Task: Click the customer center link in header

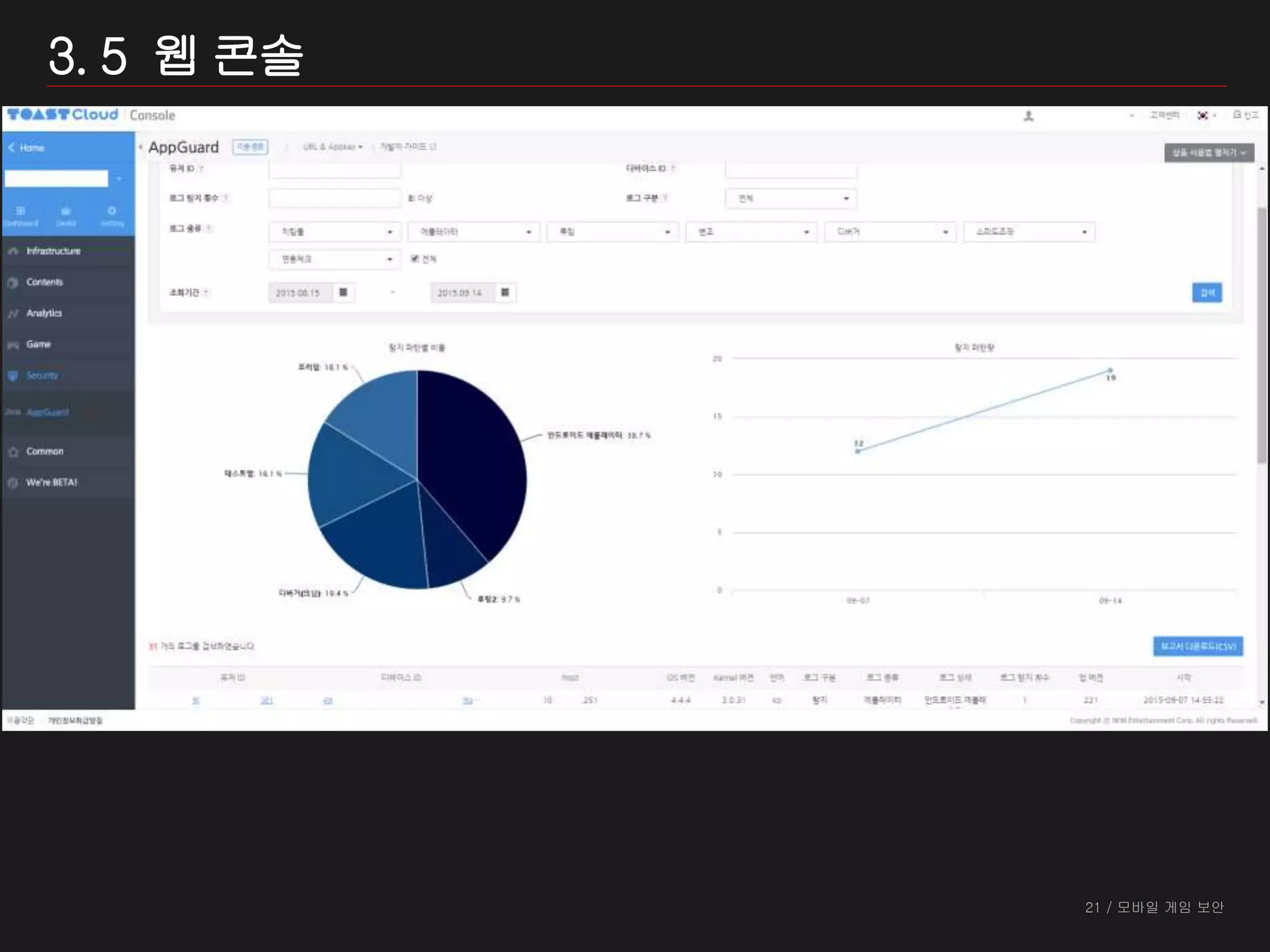Action: coord(1164,115)
